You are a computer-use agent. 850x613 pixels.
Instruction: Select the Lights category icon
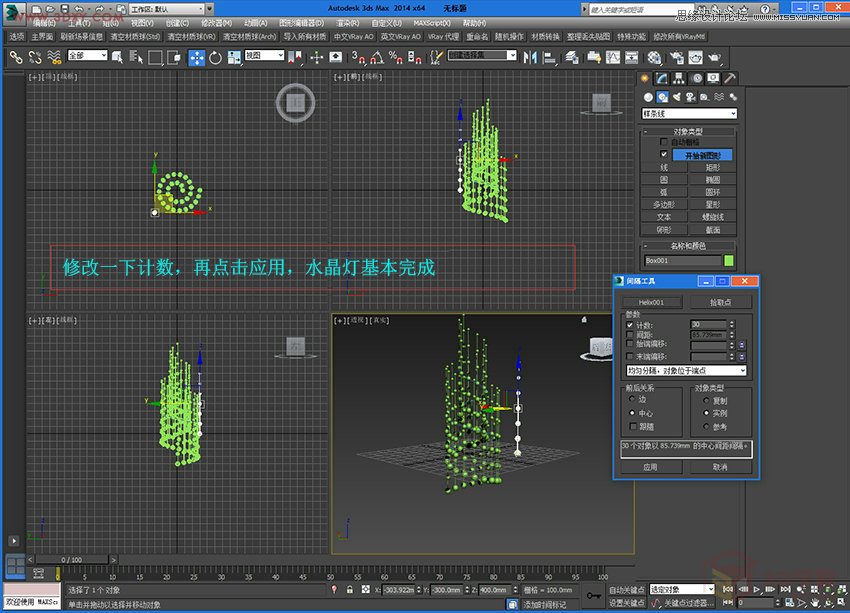(x=677, y=97)
